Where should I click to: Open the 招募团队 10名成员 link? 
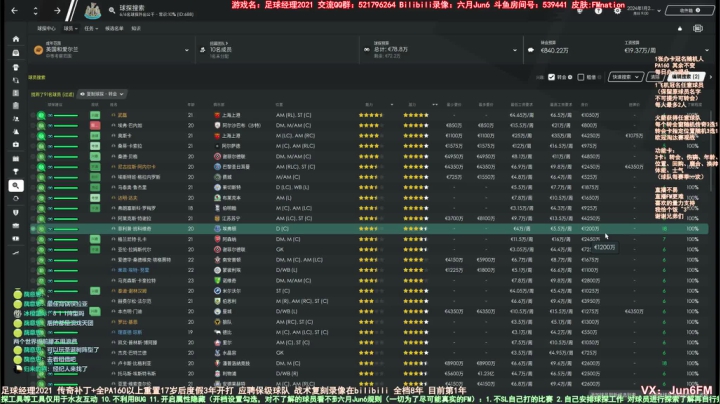(x=221, y=50)
